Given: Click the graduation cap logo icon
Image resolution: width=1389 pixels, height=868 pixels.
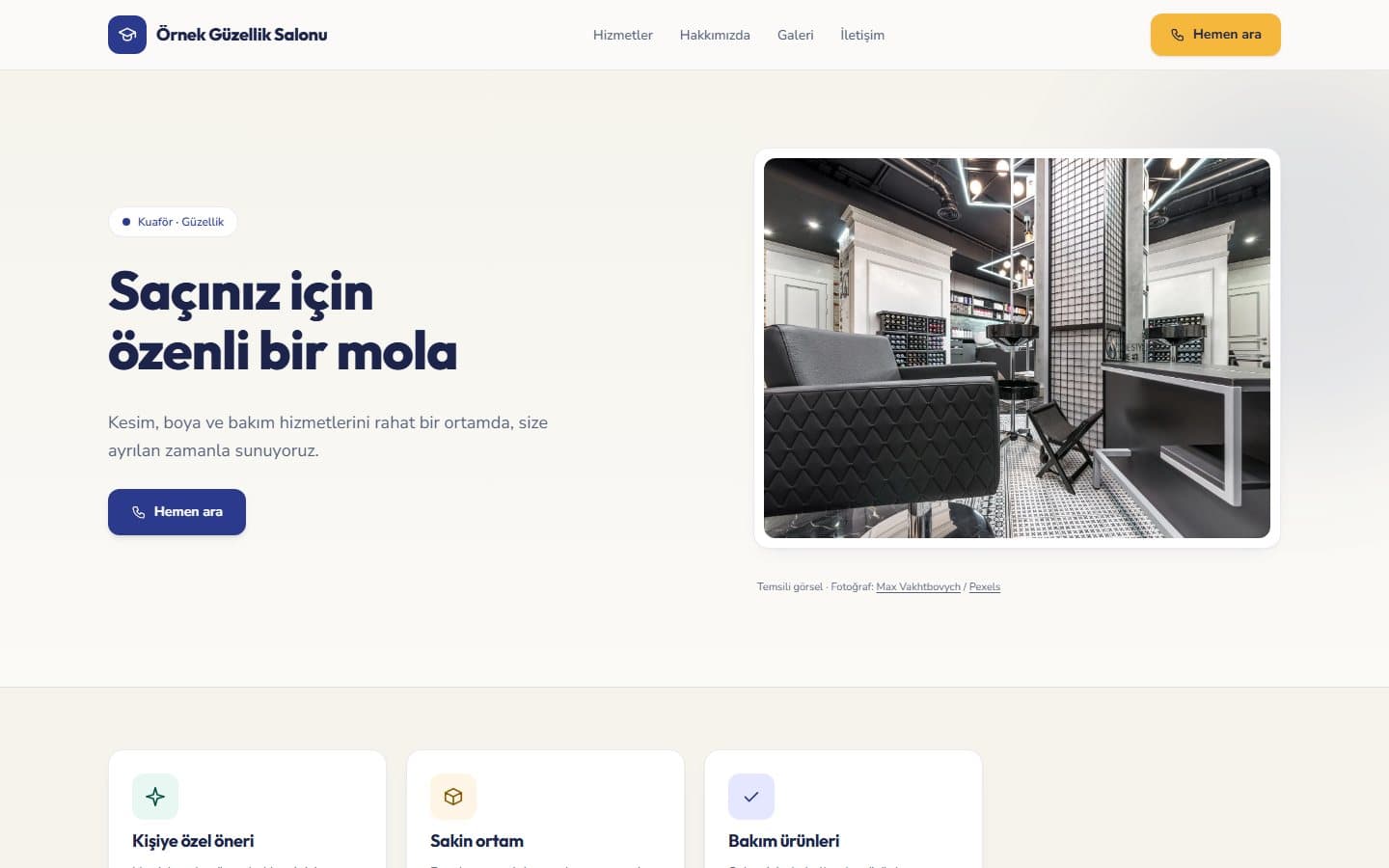Looking at the screenshot, I should coord(127,35).
